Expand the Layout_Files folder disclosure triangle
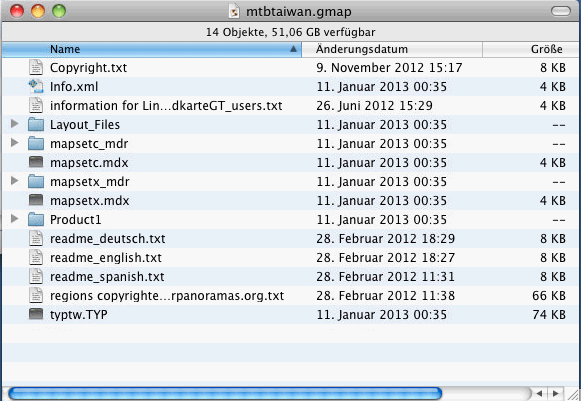Image resolution: width=581 pixels, height=401 pixels. point(14,124)
